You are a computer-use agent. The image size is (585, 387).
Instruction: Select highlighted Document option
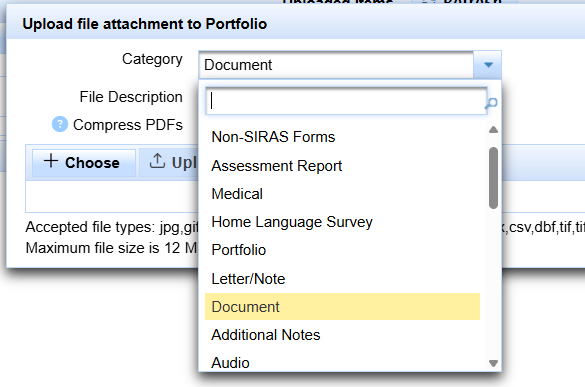[342, 307]
